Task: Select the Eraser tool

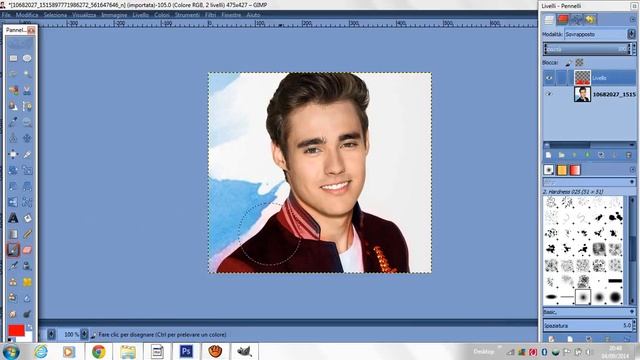Action: 27,250
